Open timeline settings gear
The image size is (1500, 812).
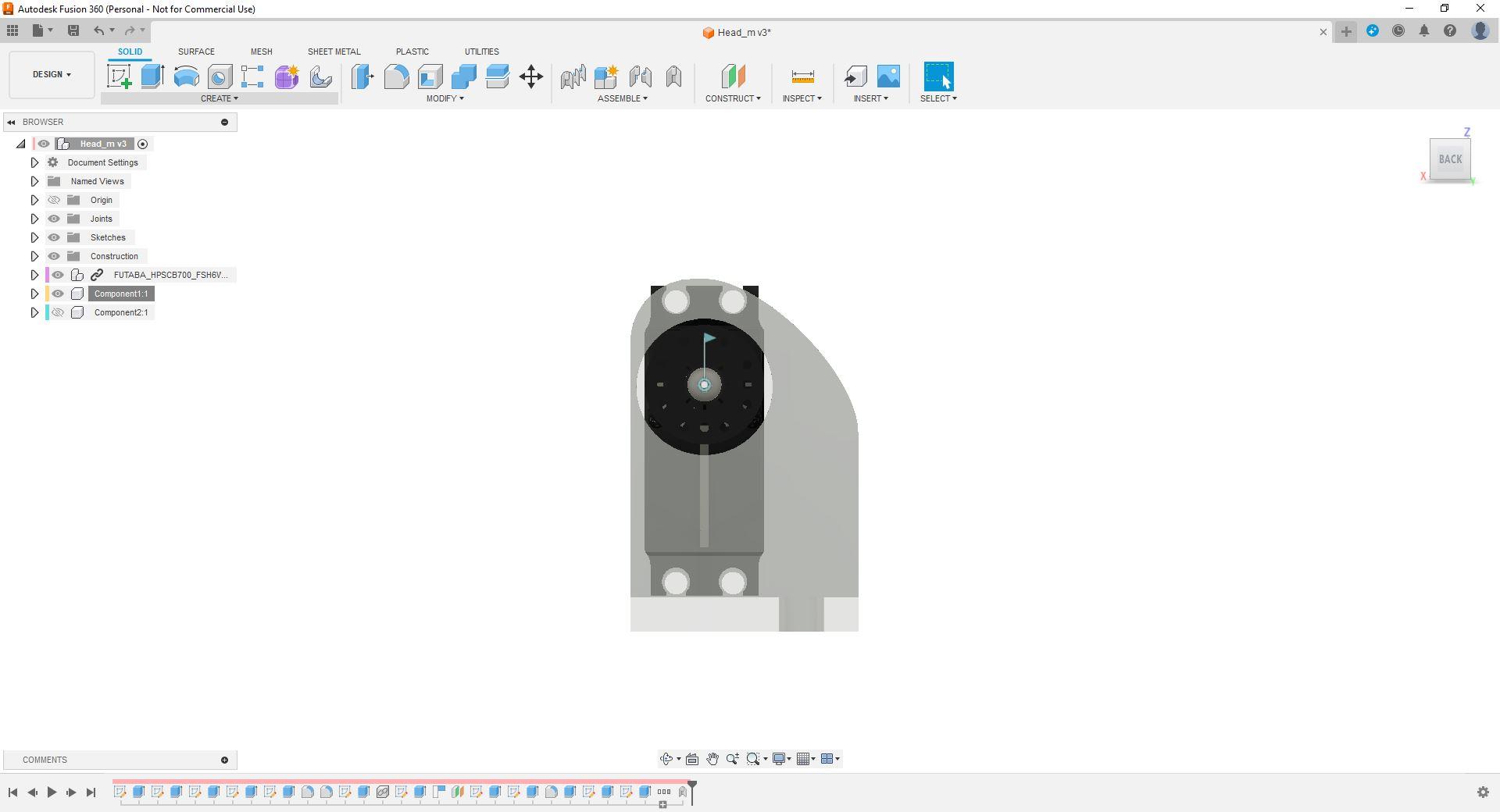tap(1483, 792)
